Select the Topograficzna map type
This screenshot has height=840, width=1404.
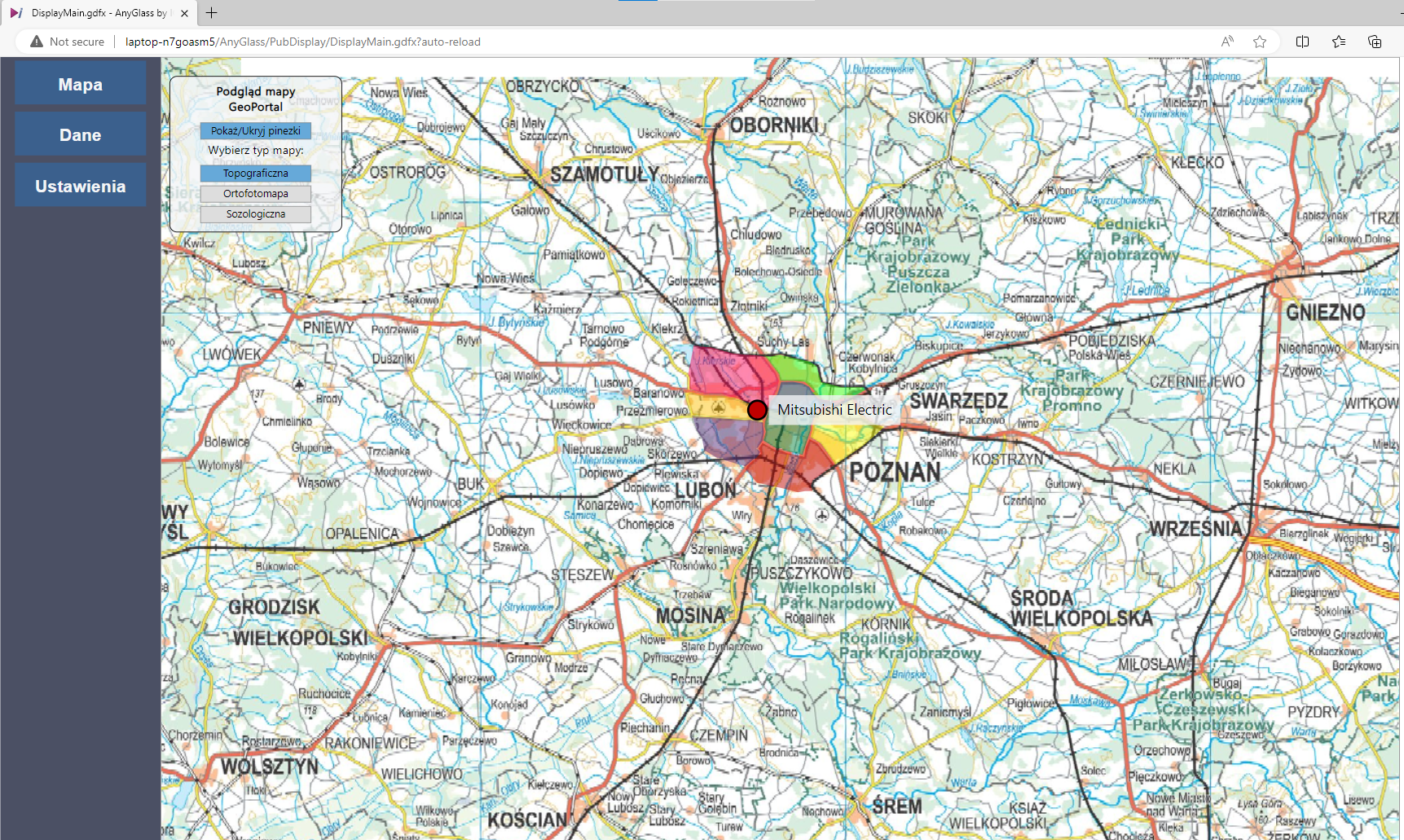point(256,174)
